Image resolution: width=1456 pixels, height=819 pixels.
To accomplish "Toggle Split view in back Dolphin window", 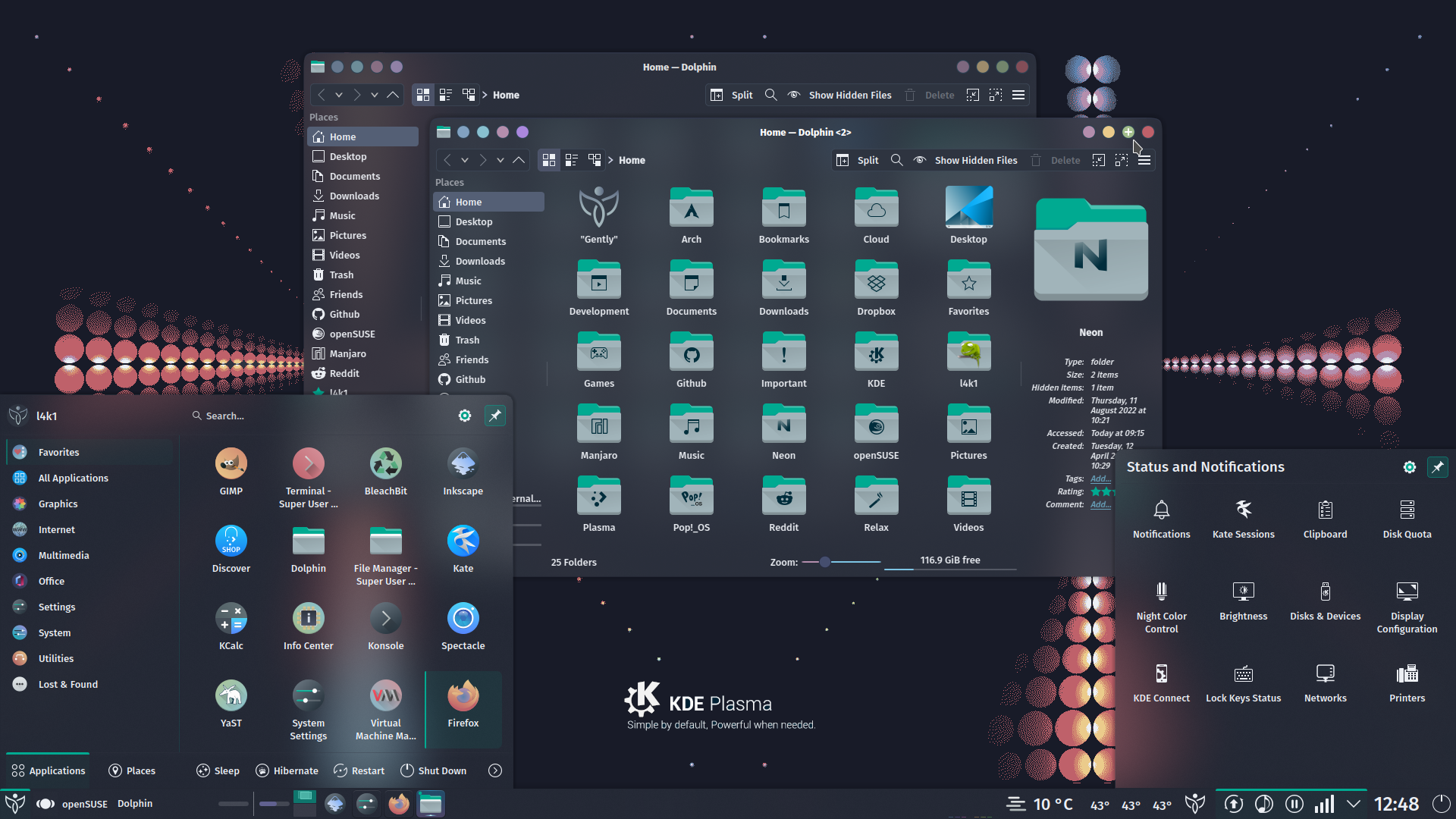I will 731,95.
